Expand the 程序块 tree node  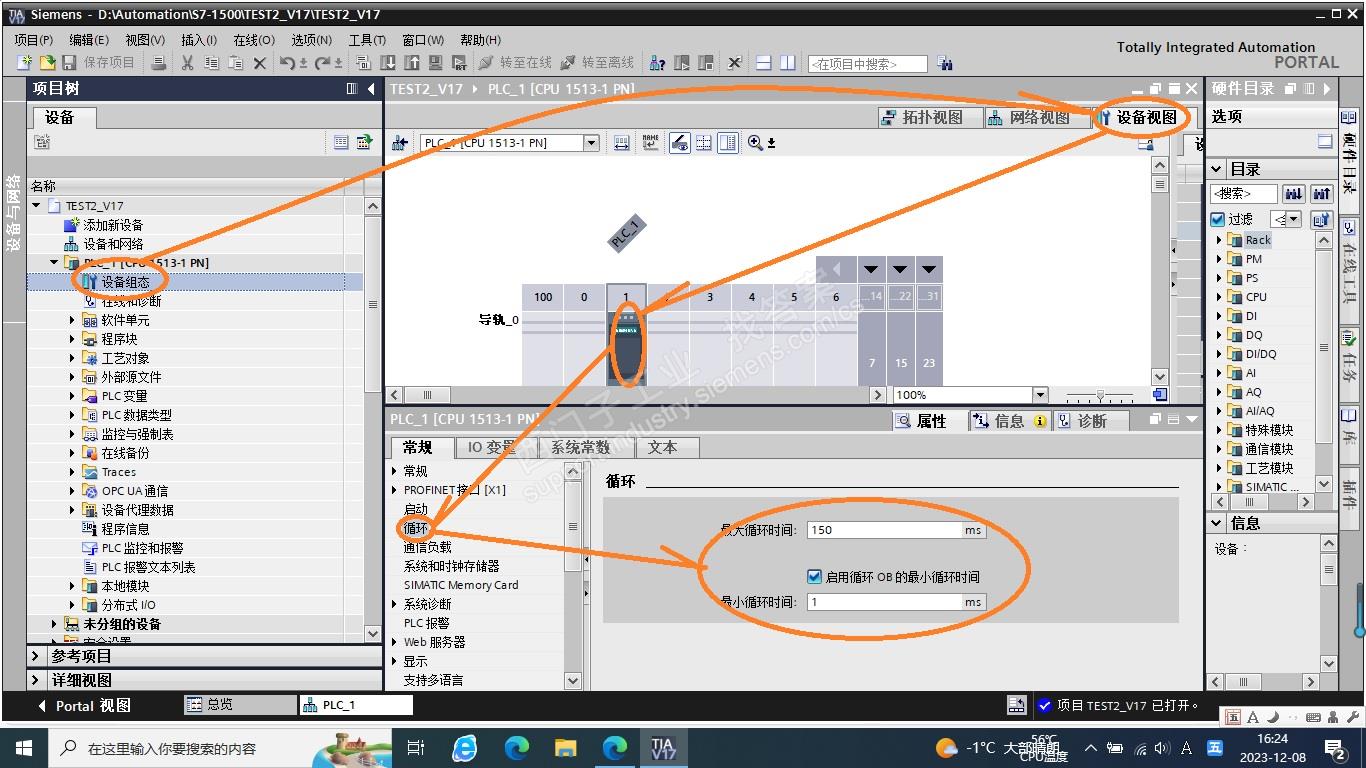[x=72, y=339]
